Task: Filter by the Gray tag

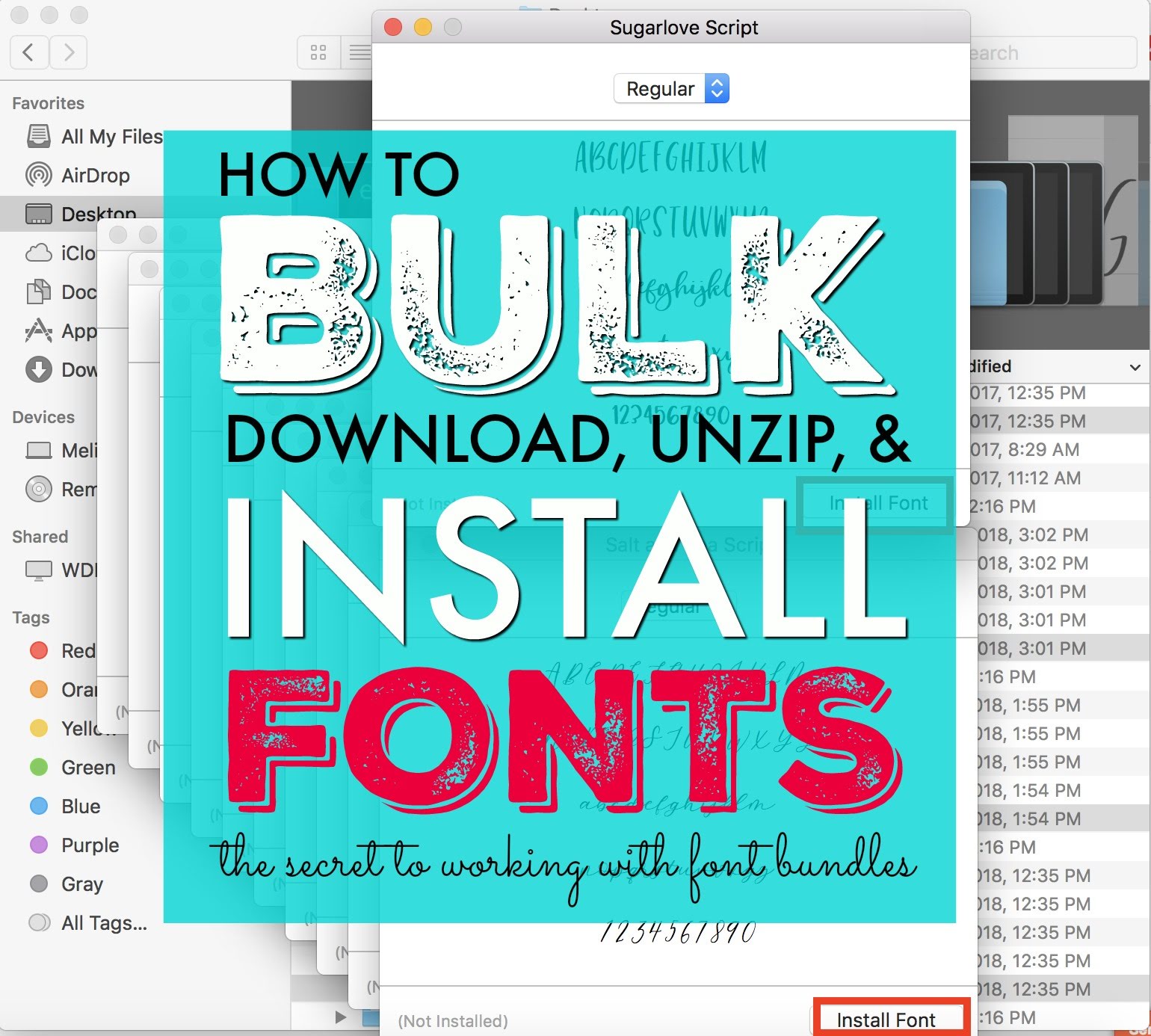Action: pos(66,884)
